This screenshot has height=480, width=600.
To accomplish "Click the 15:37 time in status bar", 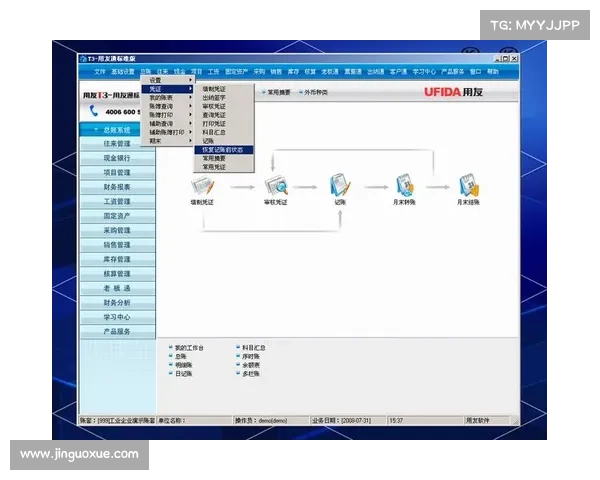I will [396, 420].
